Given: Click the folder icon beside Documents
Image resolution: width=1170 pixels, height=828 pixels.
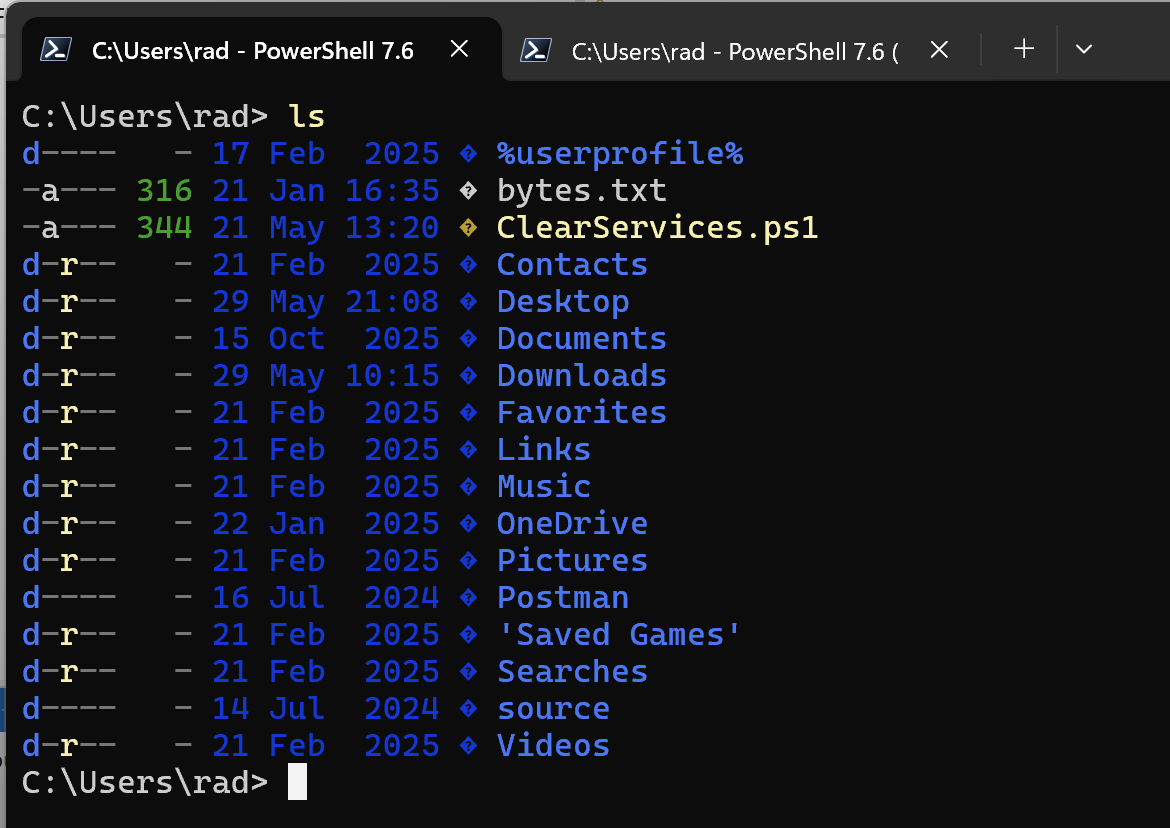Looking at the screenshot, I should (x=469, y=339).
